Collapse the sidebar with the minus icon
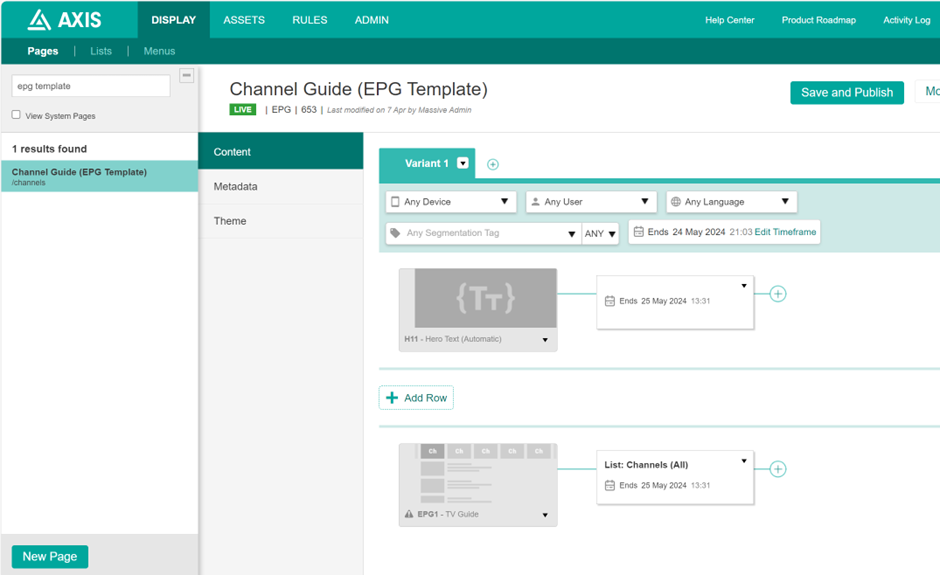This screenshot has width=940, height=575. [x=186, y=76]
